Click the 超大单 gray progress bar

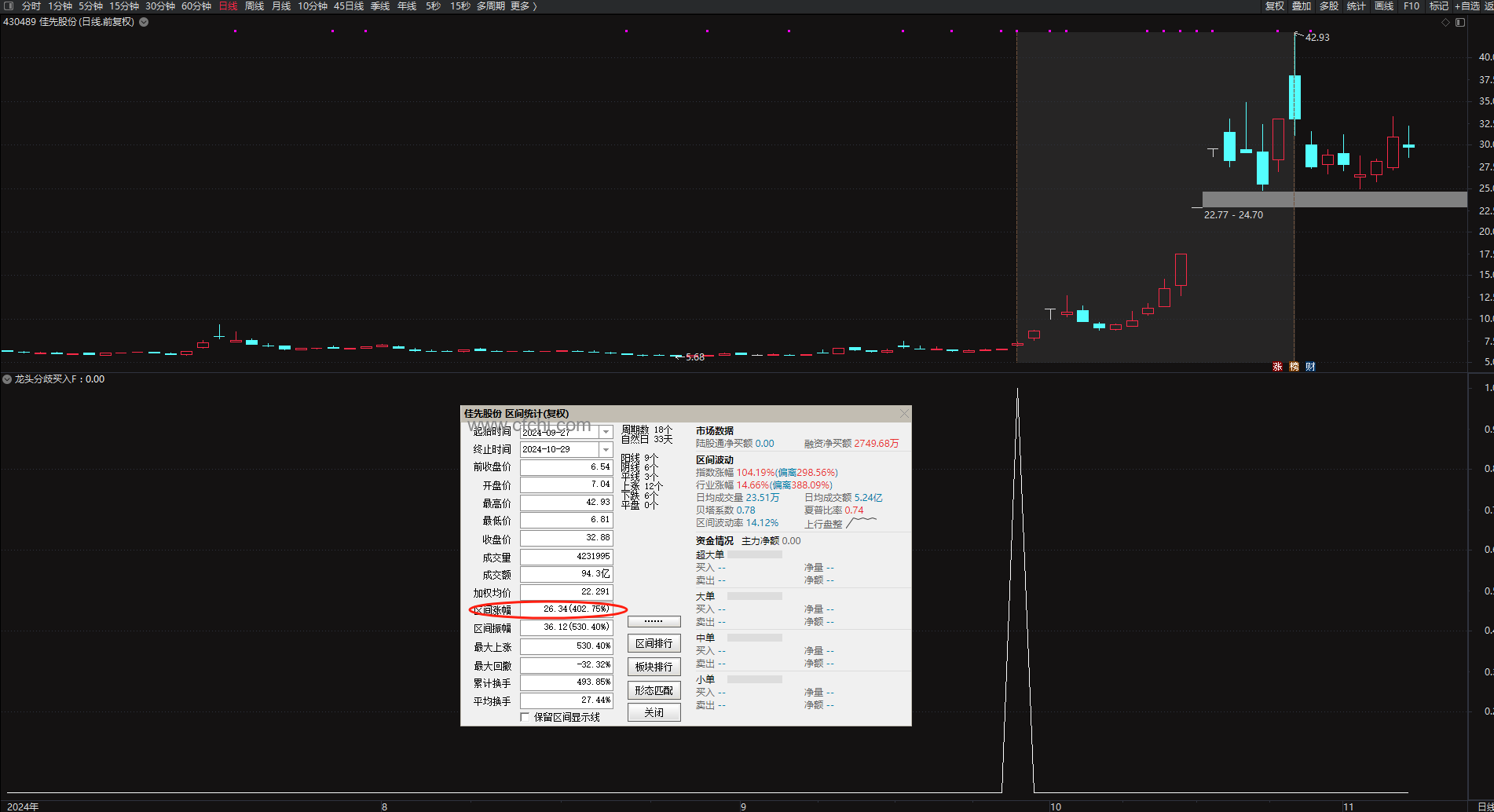tap(755, 554)
